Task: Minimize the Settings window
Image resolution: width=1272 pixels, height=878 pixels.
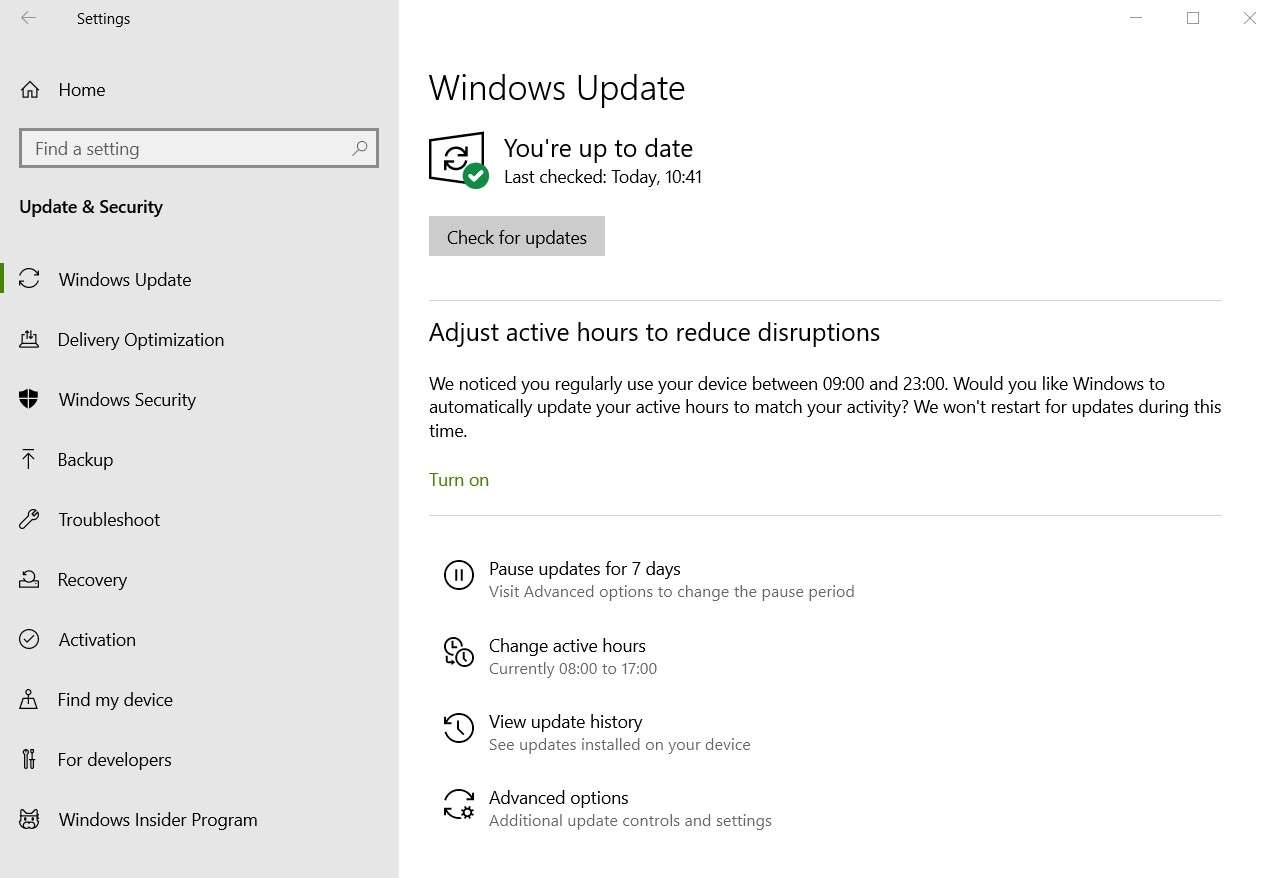Action: point(1136,18)
